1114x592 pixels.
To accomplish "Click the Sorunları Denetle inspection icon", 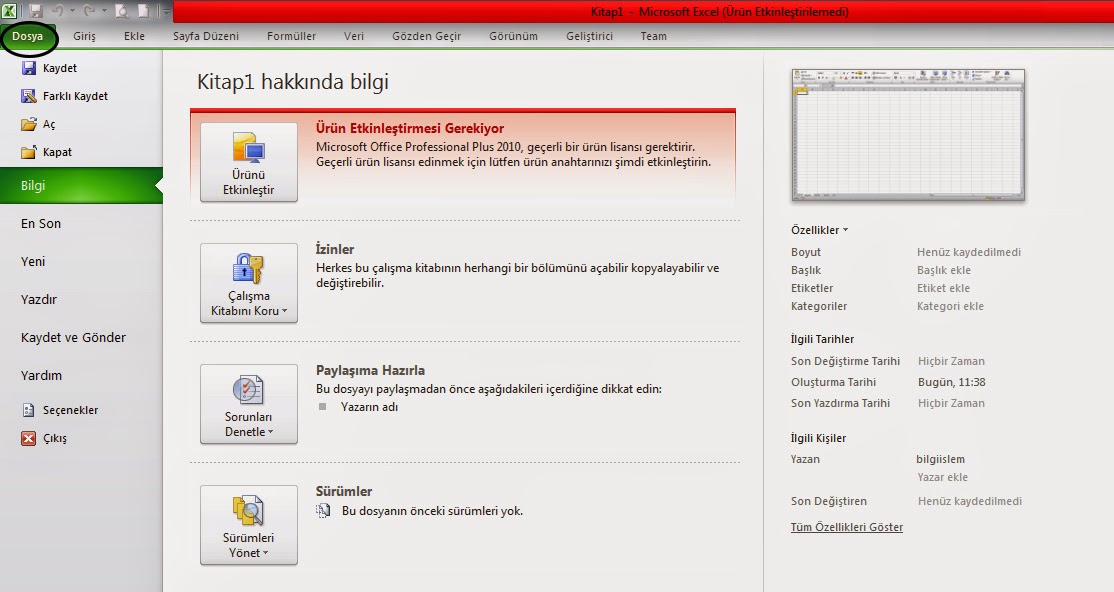I will point(248,405).
